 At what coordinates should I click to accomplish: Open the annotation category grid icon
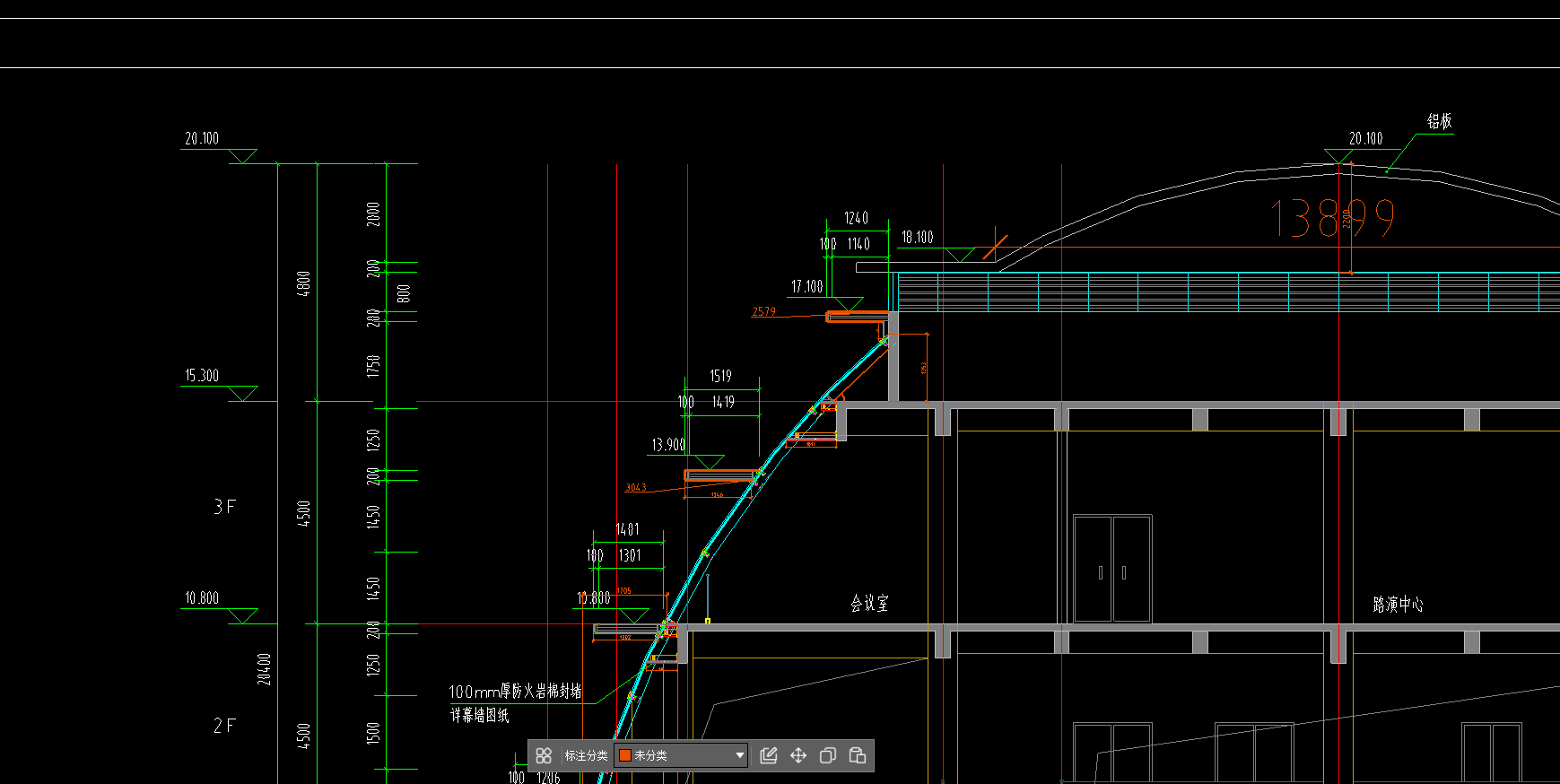point(544,755)
